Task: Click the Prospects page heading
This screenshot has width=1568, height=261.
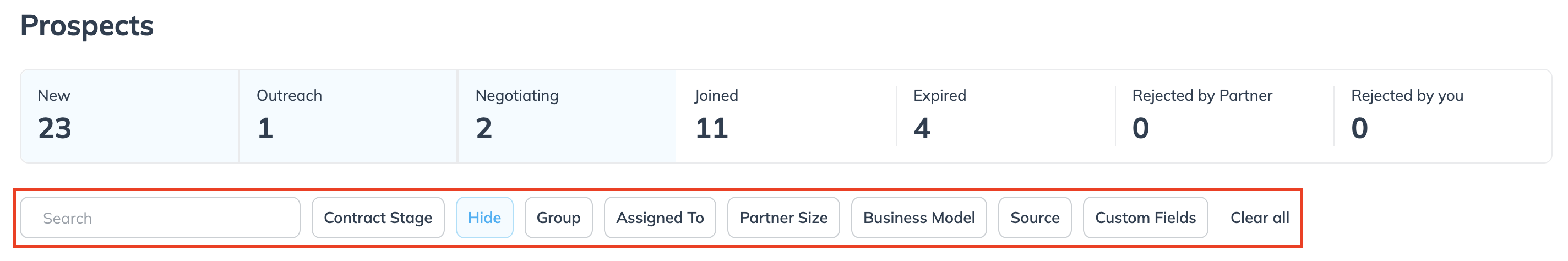Action: (x=87, y=25)
